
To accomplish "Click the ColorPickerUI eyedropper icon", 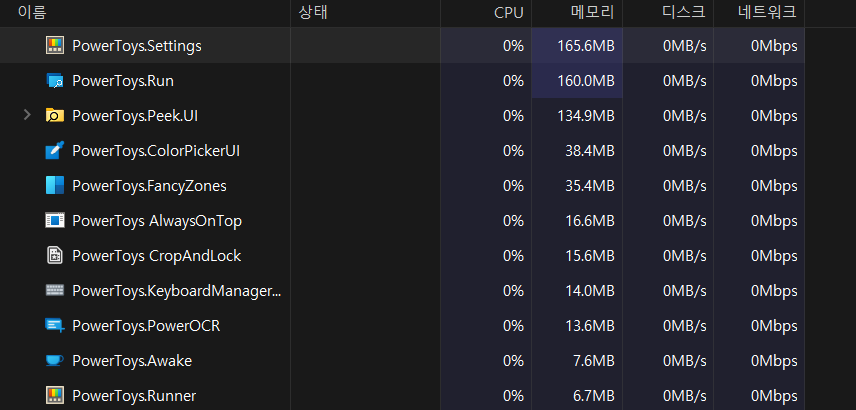I will 54,151.
